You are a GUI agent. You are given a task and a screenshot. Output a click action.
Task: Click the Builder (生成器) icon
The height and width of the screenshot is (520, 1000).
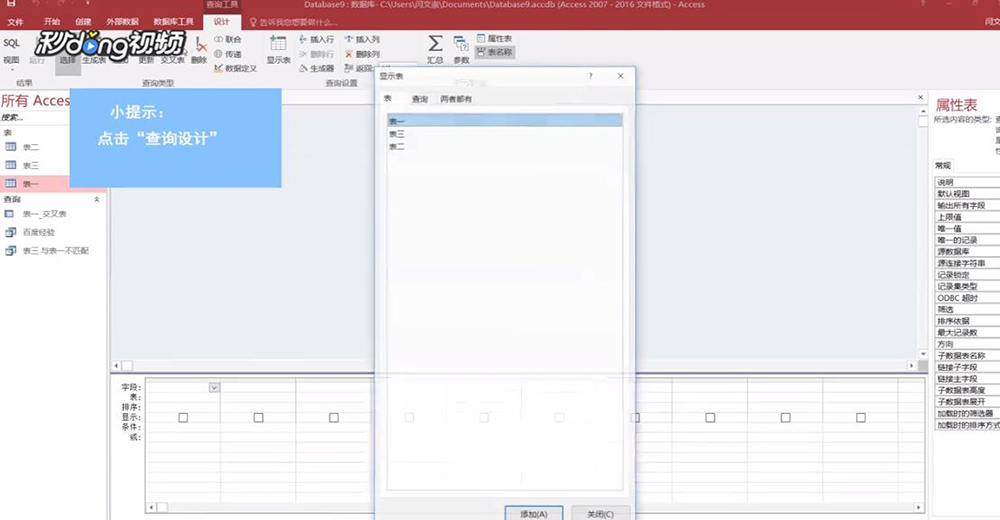point(317,68)
